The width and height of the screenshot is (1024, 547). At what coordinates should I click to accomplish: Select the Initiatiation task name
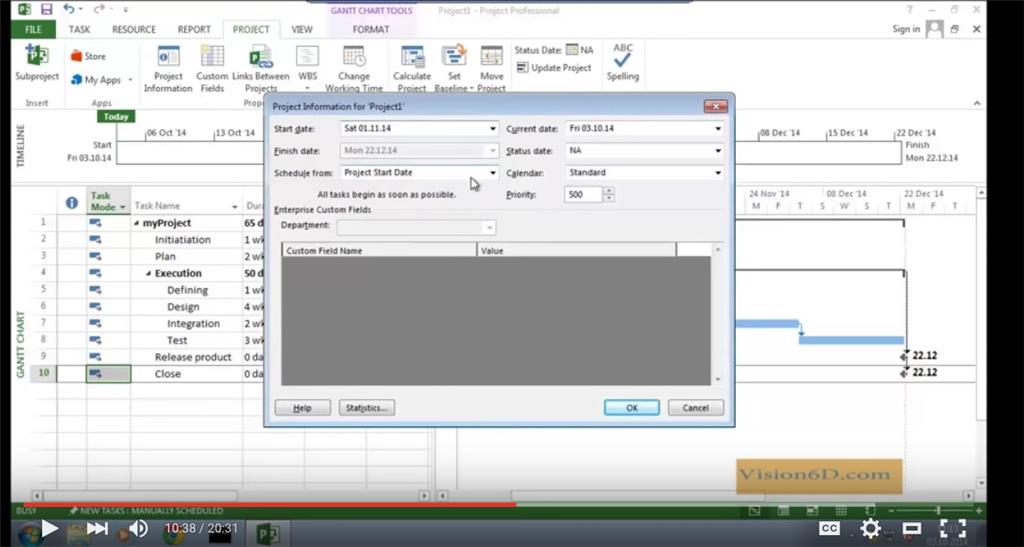click(x=183, y=240)
